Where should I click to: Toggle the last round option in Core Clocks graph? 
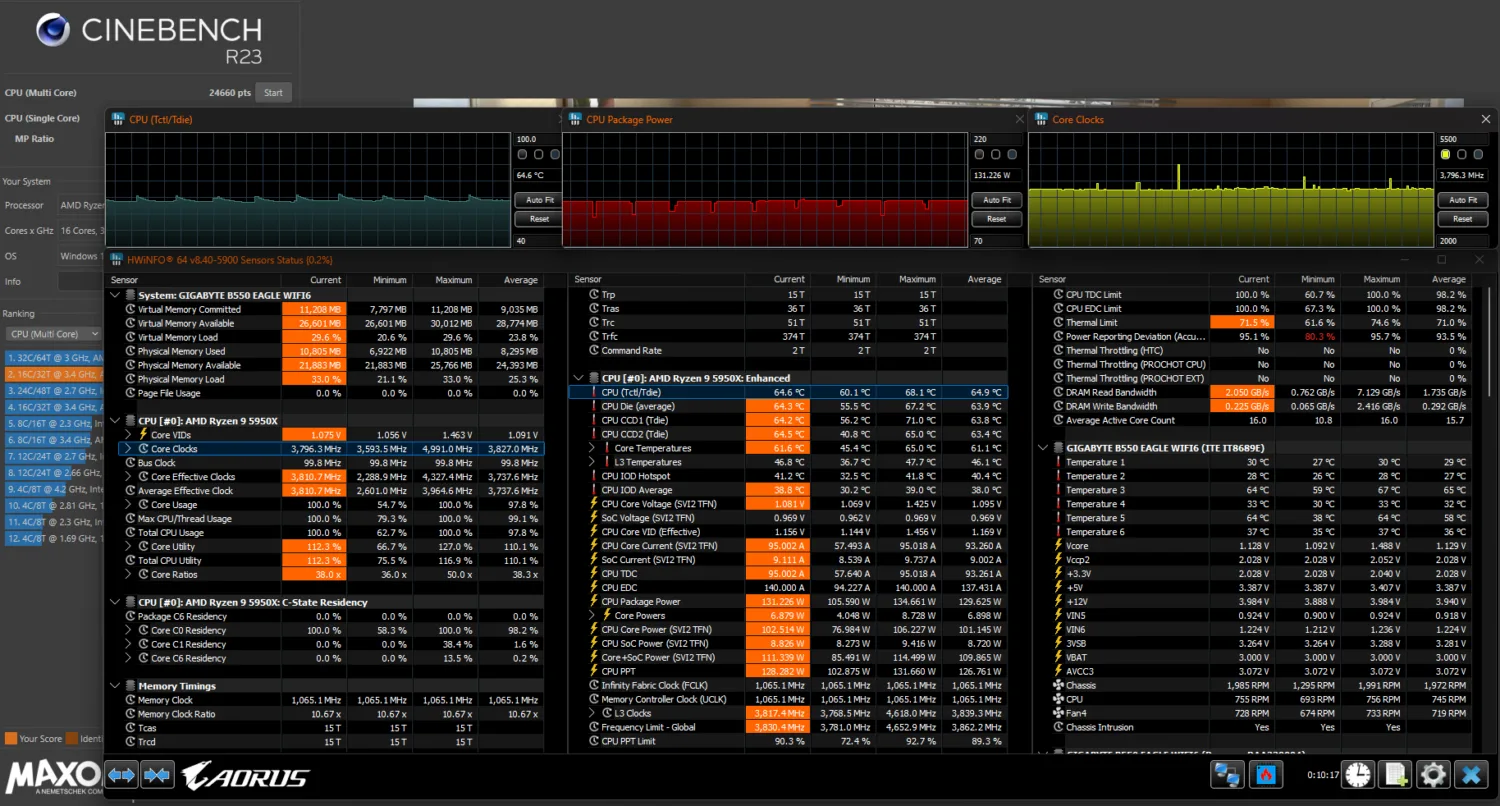pos(1478,155)
